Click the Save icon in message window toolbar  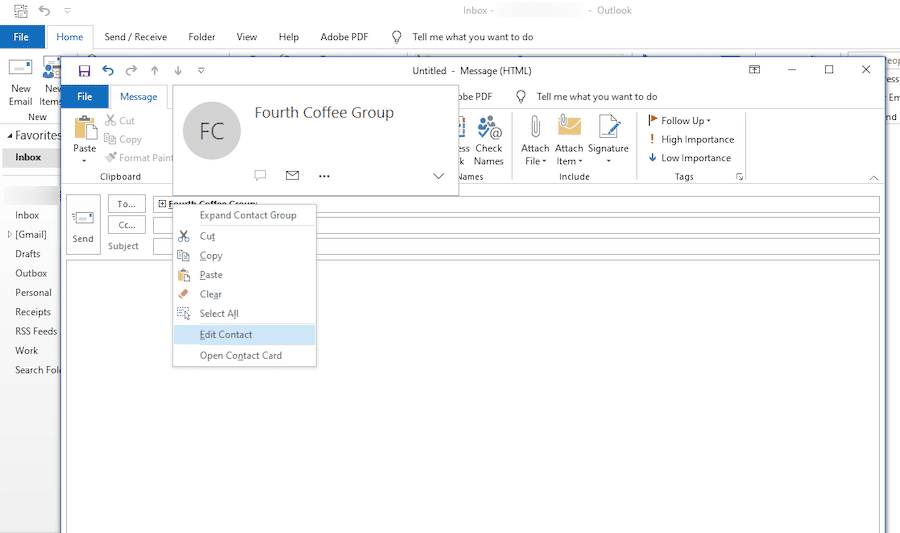pyautogui.click(x=84, y=71)
